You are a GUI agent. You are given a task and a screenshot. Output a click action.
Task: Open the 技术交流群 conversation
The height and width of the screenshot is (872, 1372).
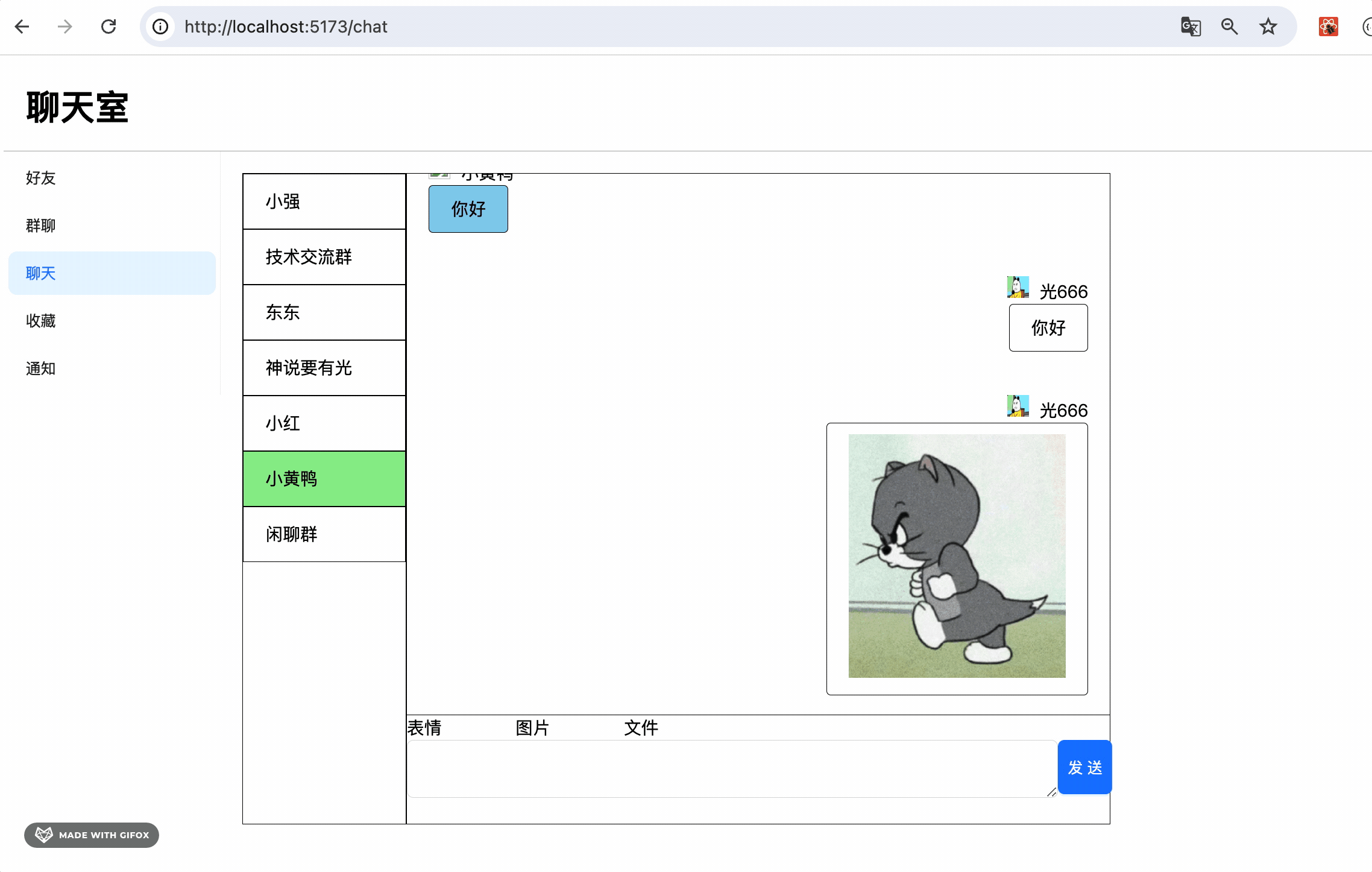[x=324, y=257]
